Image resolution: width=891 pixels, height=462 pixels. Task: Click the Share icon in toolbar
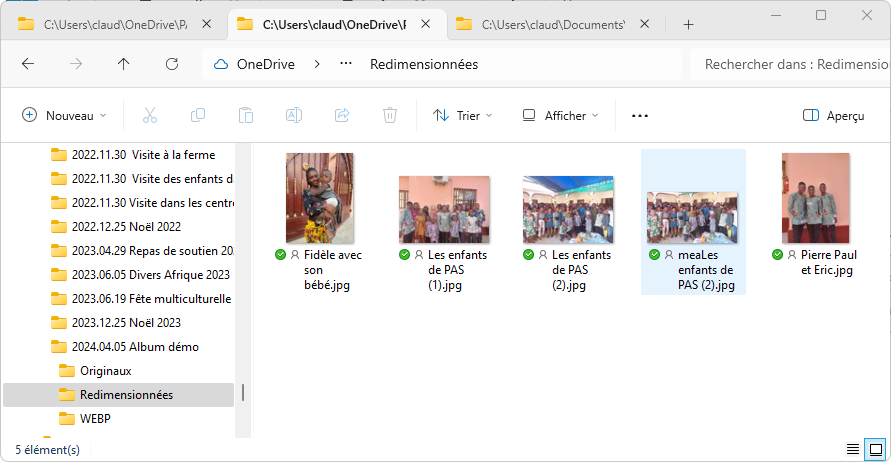(x=342, y=116)
